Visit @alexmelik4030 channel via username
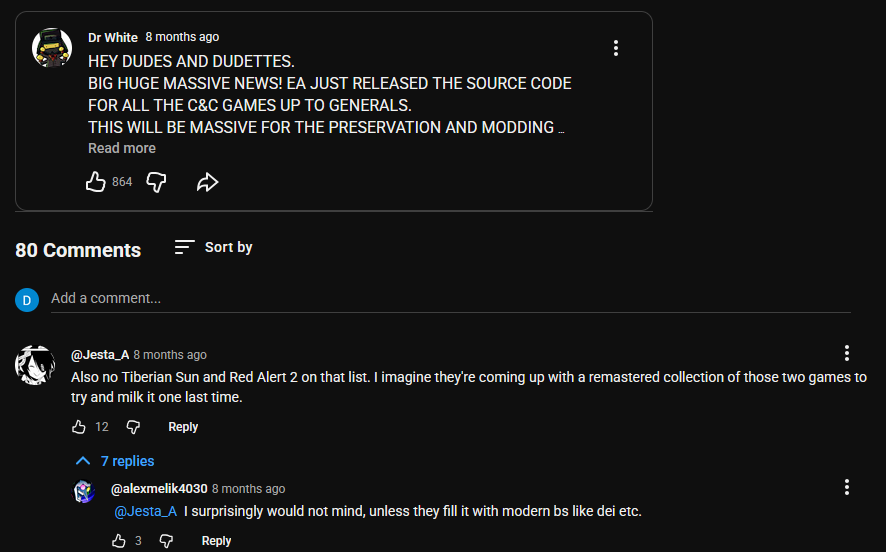 click(x=159, y=489)
